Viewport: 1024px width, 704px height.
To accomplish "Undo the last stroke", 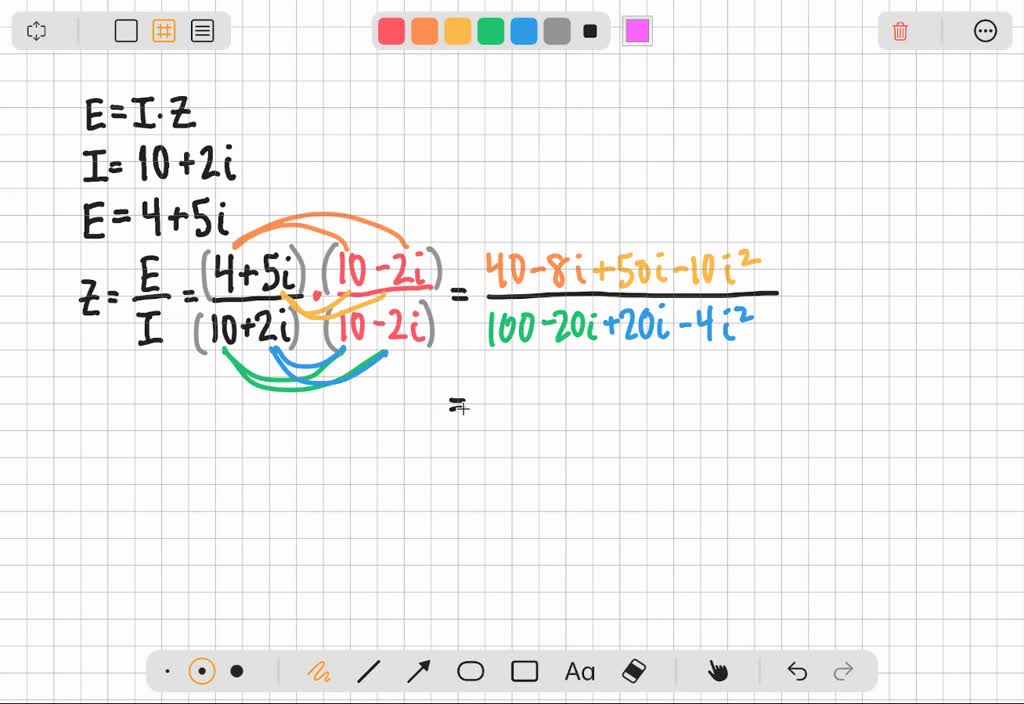I will pyautogui.click(x=797, y=671).
